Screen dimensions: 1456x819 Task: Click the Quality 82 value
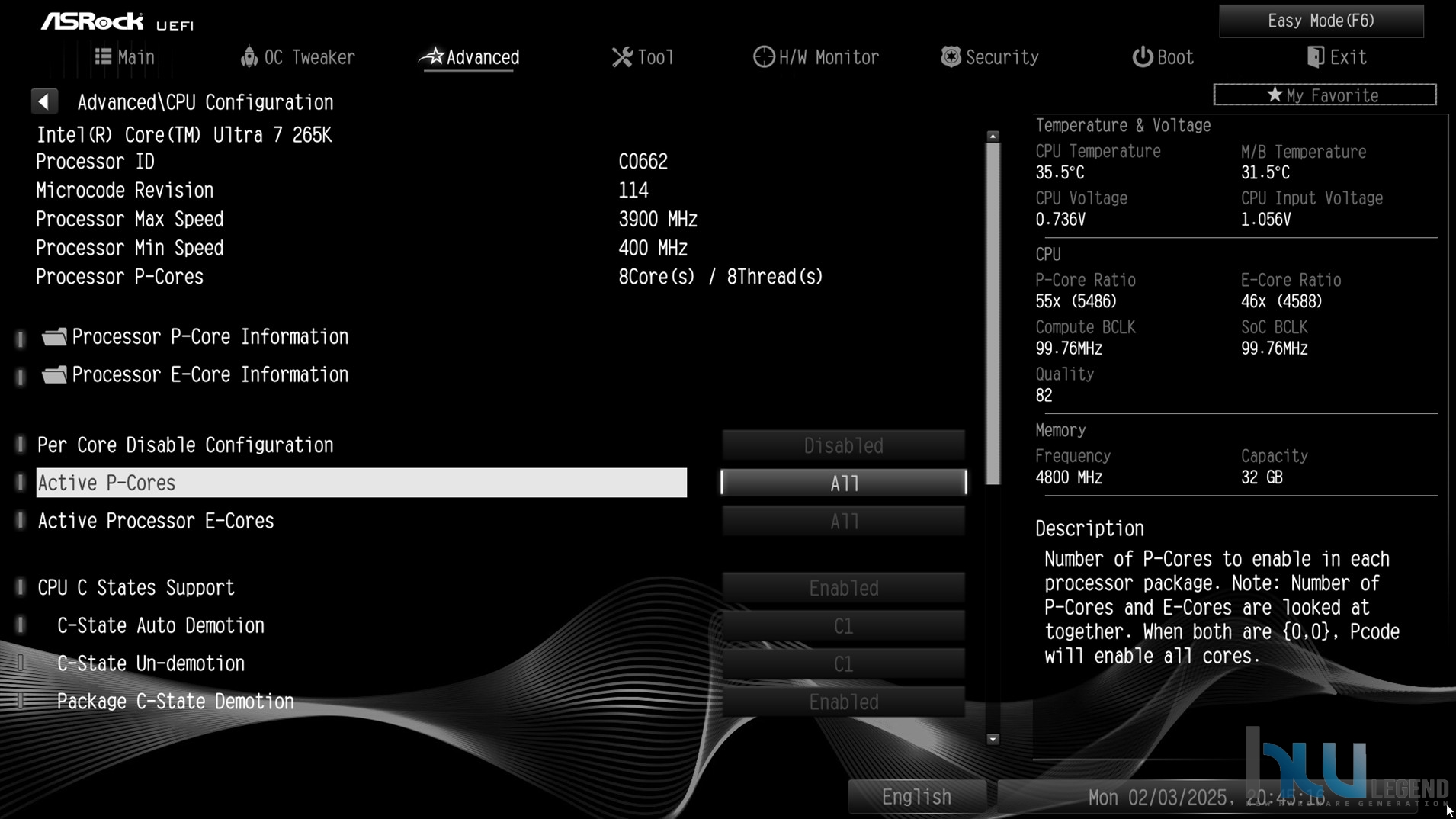tap(1044, 396)
